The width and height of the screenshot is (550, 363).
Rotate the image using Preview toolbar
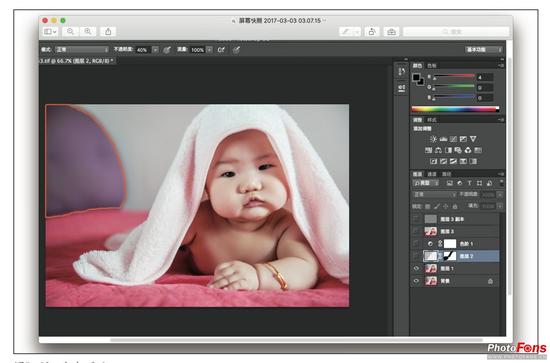pos(372,32)
